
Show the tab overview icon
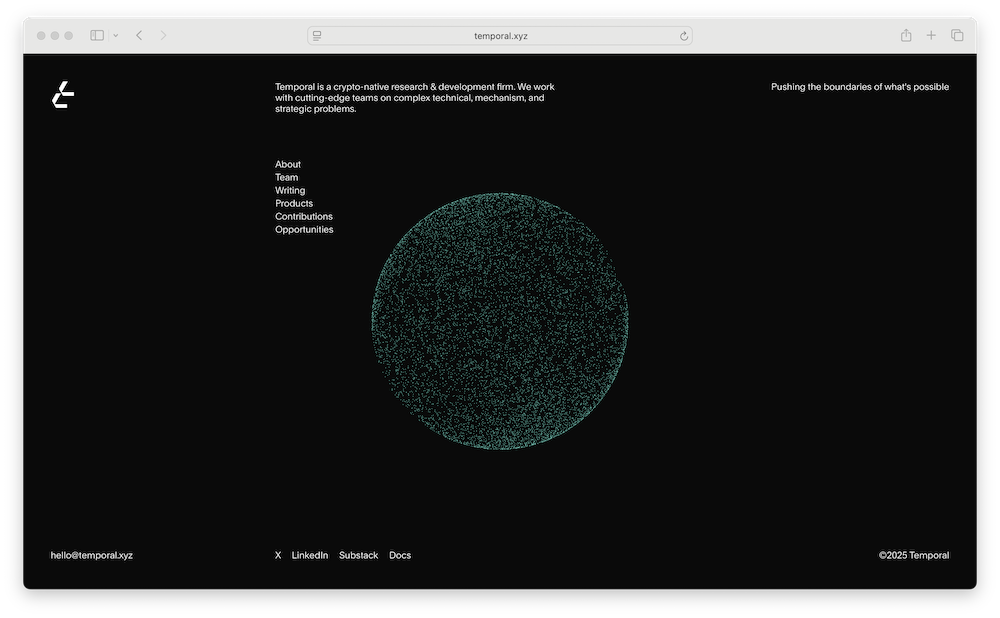point(957,35)
